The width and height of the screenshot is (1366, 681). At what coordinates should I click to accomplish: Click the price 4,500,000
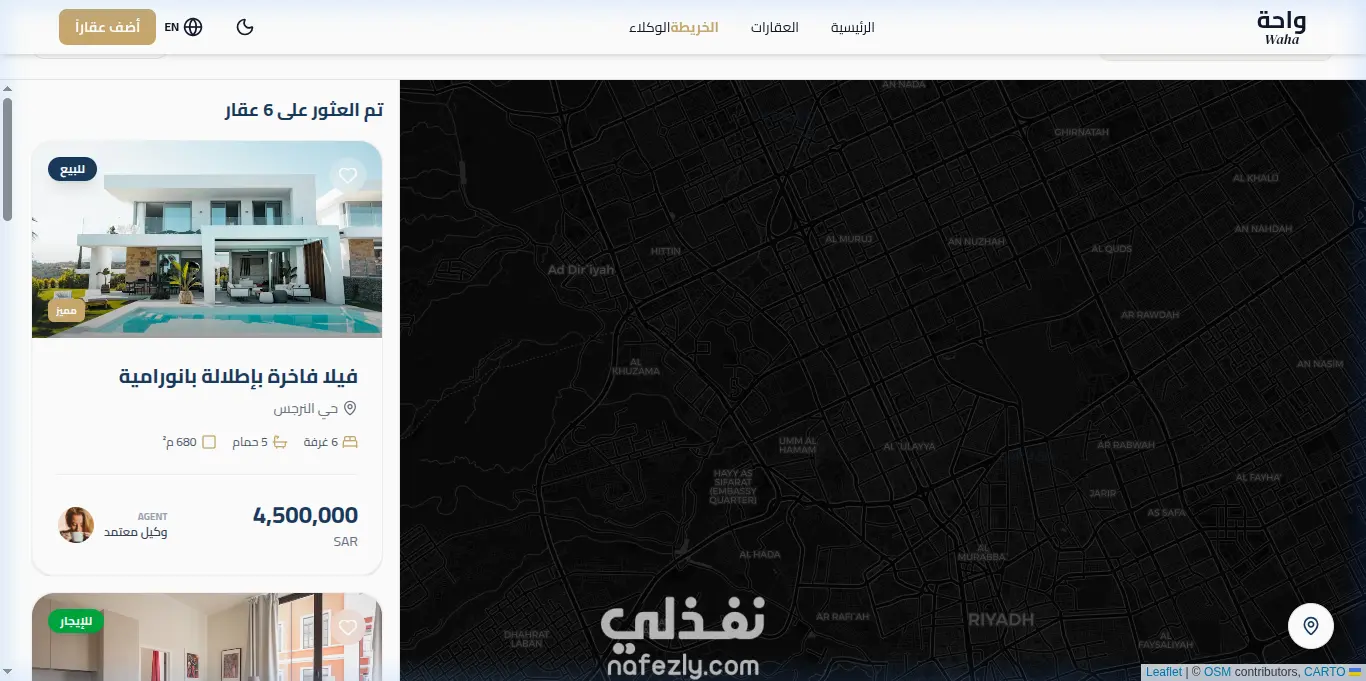[305, 516]
